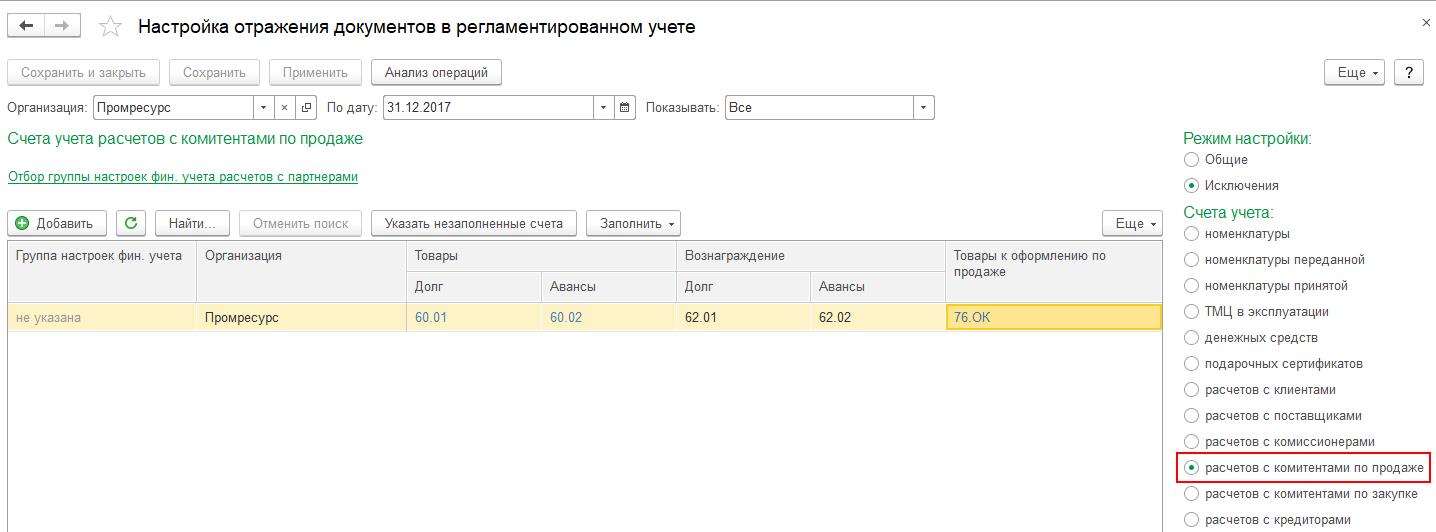The height and width of the screenshot is (532, 1436).
Task: Open the top Еще menu
Action: pyautogui.click(x=1353, y=72)
